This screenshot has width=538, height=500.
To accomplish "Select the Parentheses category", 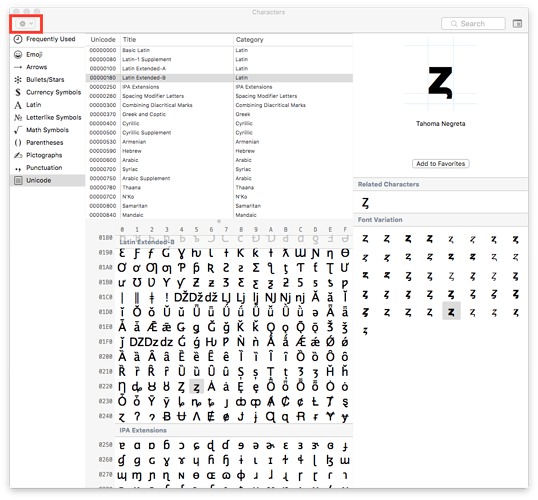I will [45, 142].
